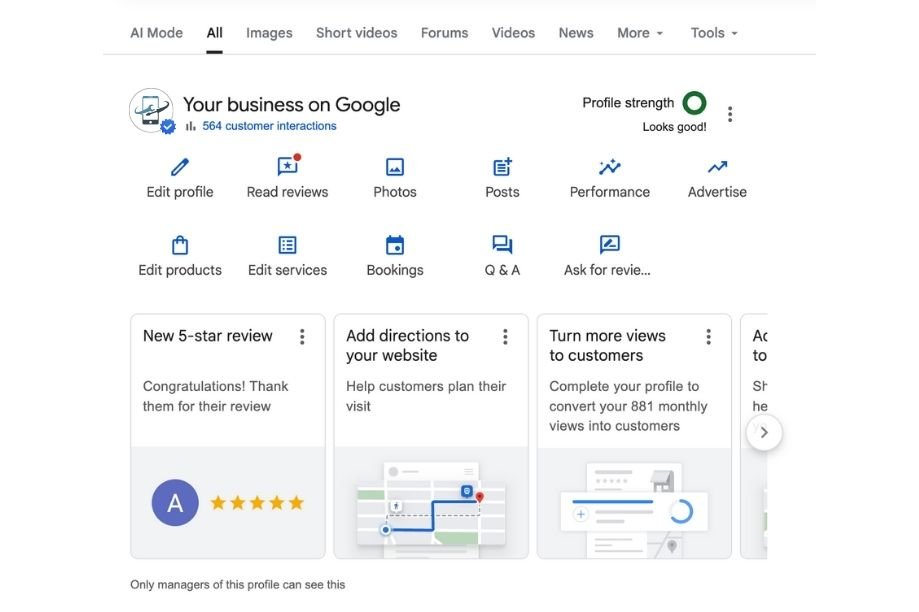This screenshot has height=612, width=919.
Task: Click 'Congratulations! Thank them' description text
Action: click(215, 396)
